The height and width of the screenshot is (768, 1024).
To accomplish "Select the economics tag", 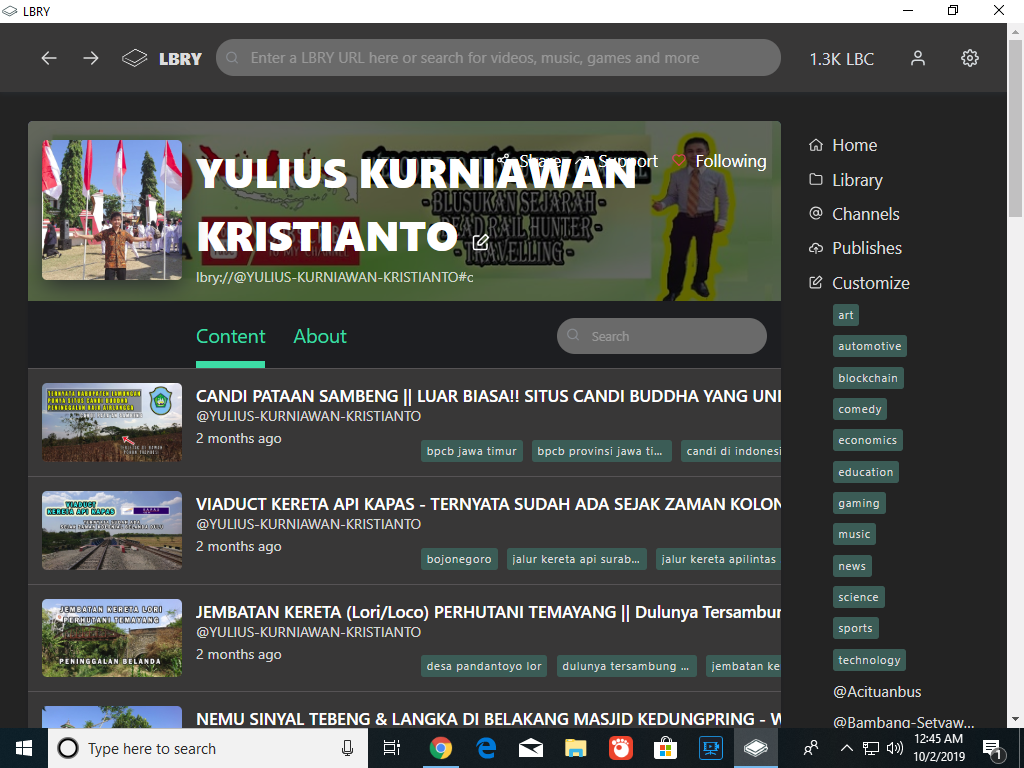I will coord(868,440).
